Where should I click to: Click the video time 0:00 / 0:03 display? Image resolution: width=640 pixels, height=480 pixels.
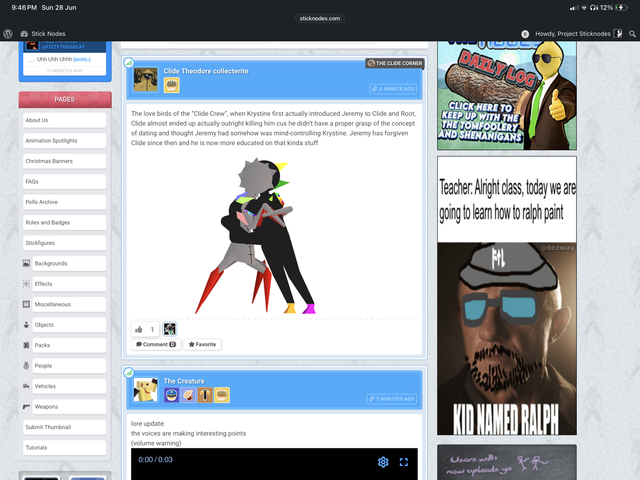tap(155, 460)
